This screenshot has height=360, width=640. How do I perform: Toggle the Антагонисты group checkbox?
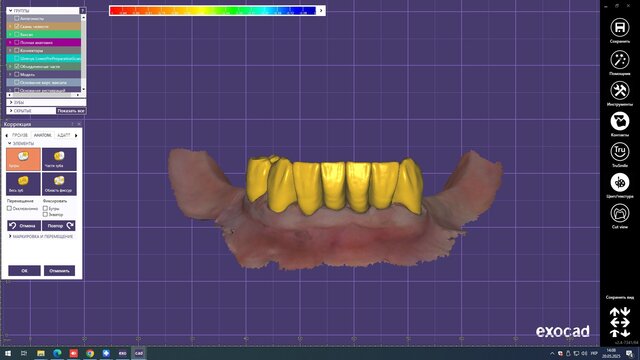click(17, 18)
